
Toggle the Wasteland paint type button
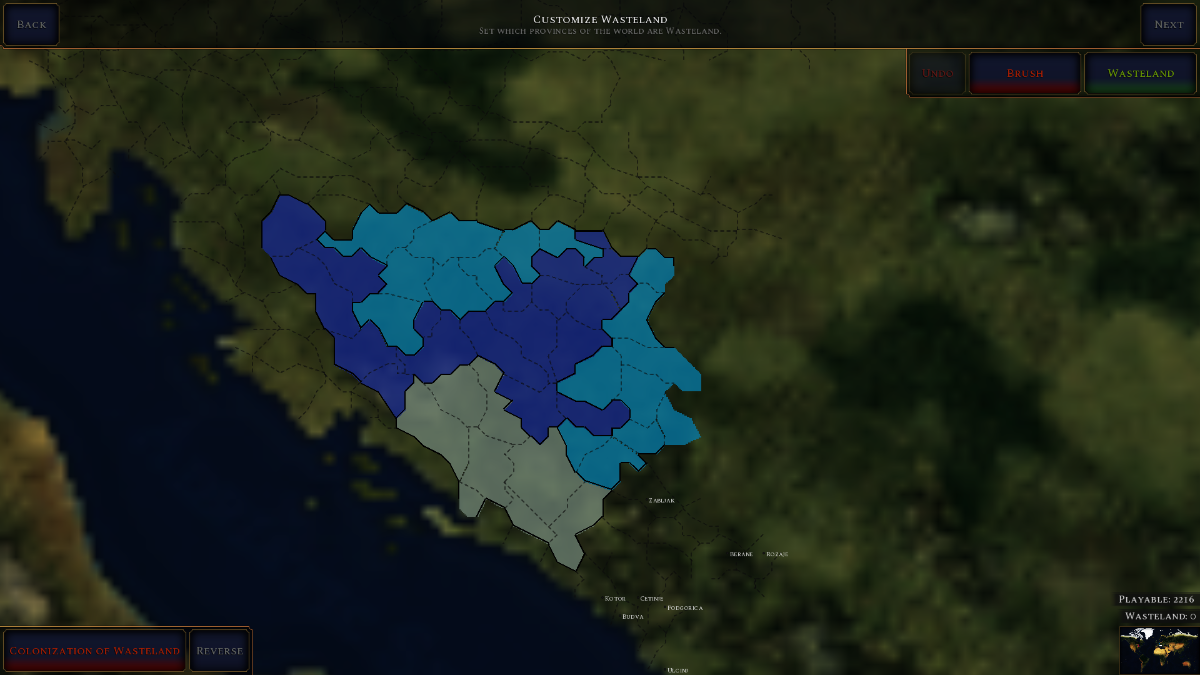[x=1141, y=73]
